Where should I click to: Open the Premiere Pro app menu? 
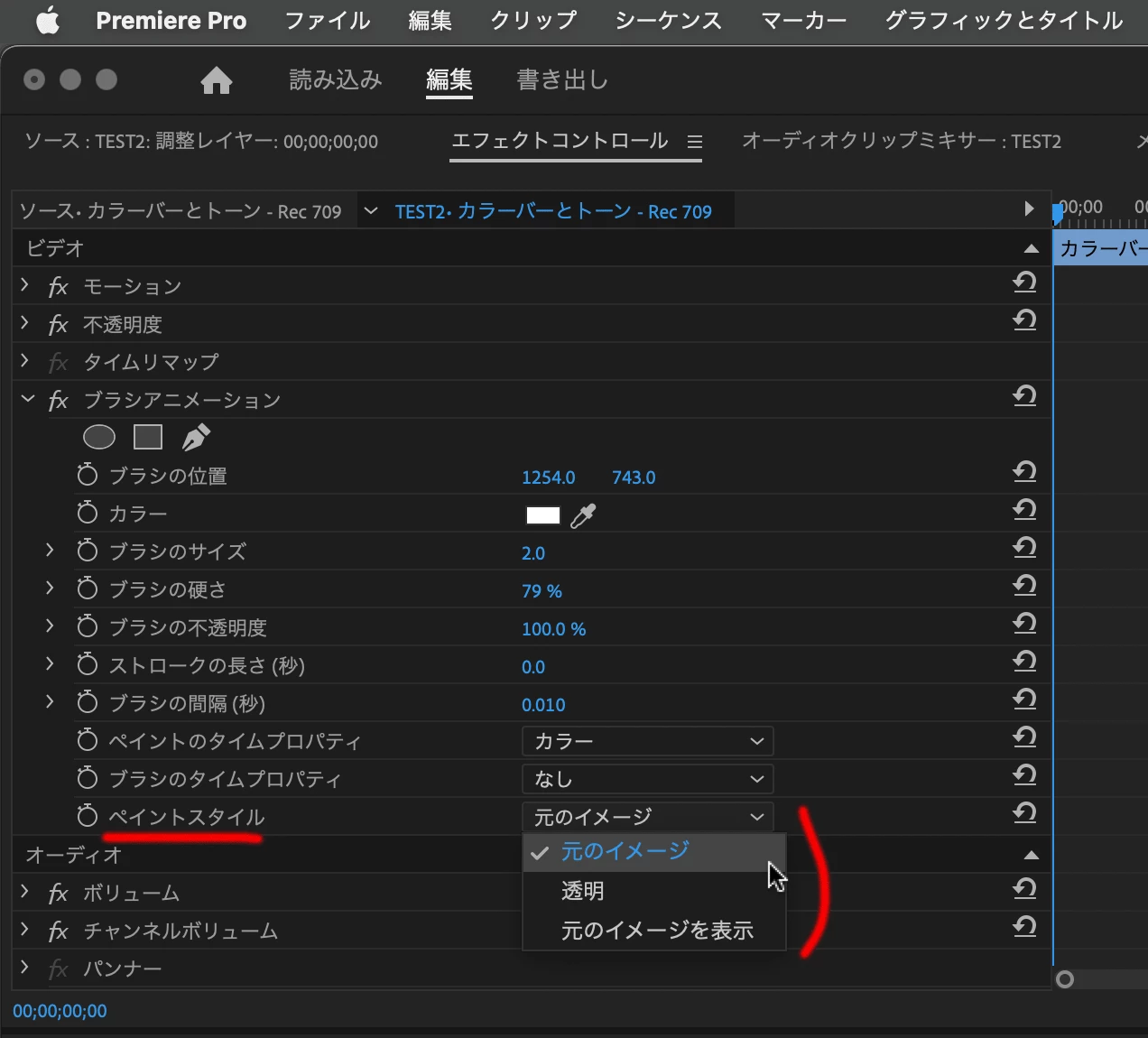point(171,21)
